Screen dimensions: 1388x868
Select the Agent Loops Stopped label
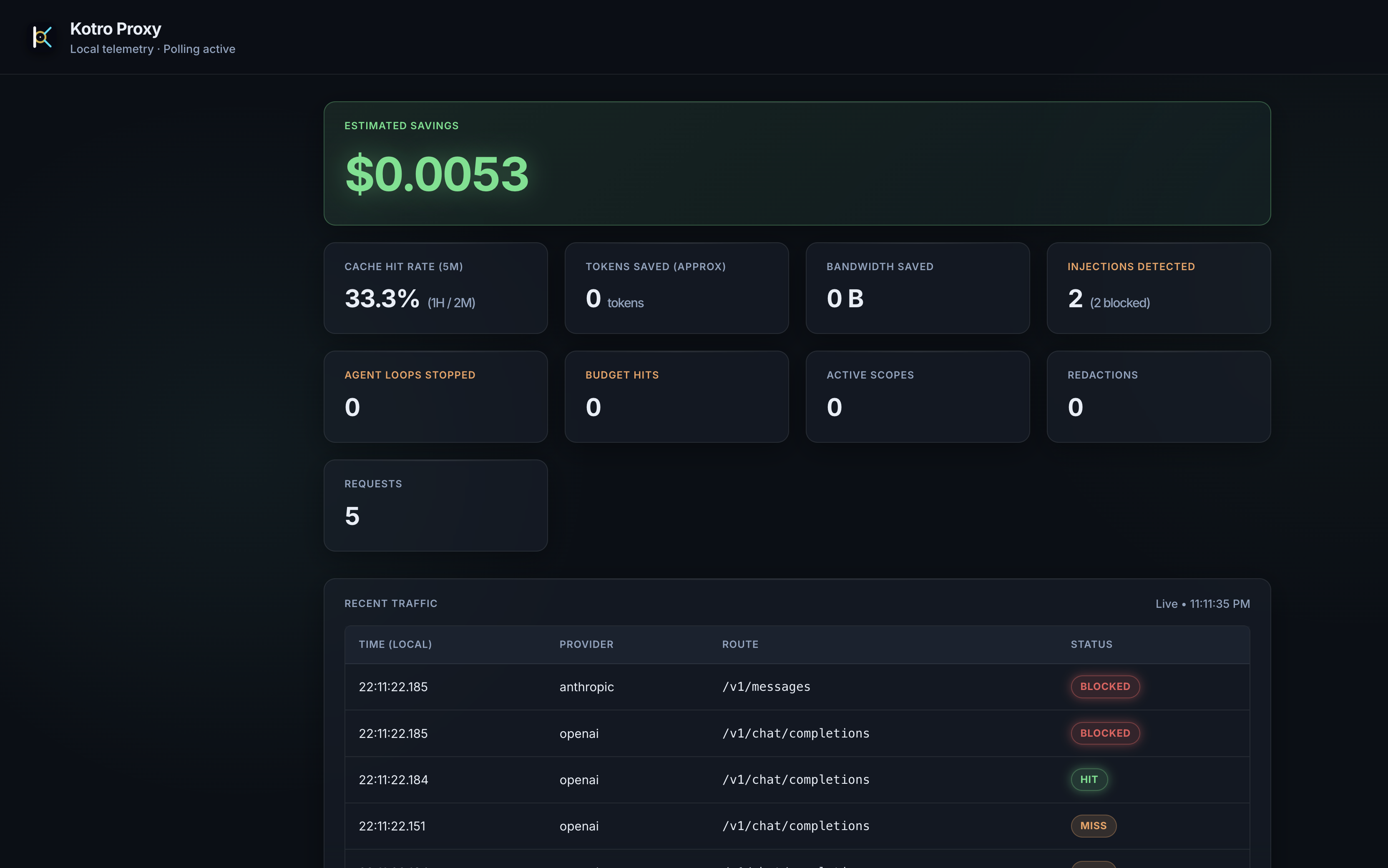(410, 376)
